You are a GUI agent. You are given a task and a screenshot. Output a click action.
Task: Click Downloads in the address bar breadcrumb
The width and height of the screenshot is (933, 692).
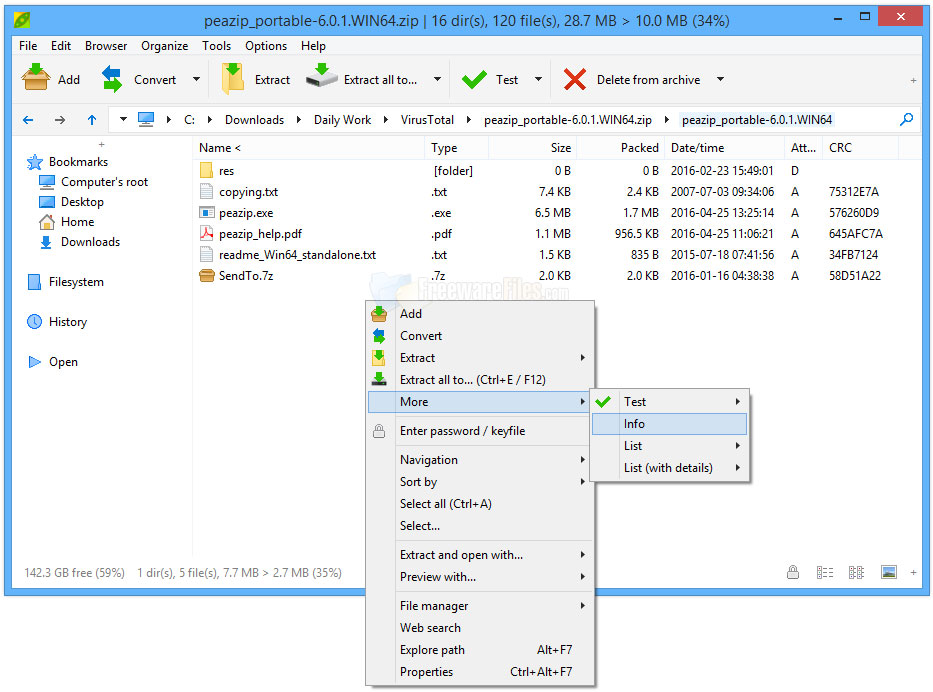click(x=254, y=120)
